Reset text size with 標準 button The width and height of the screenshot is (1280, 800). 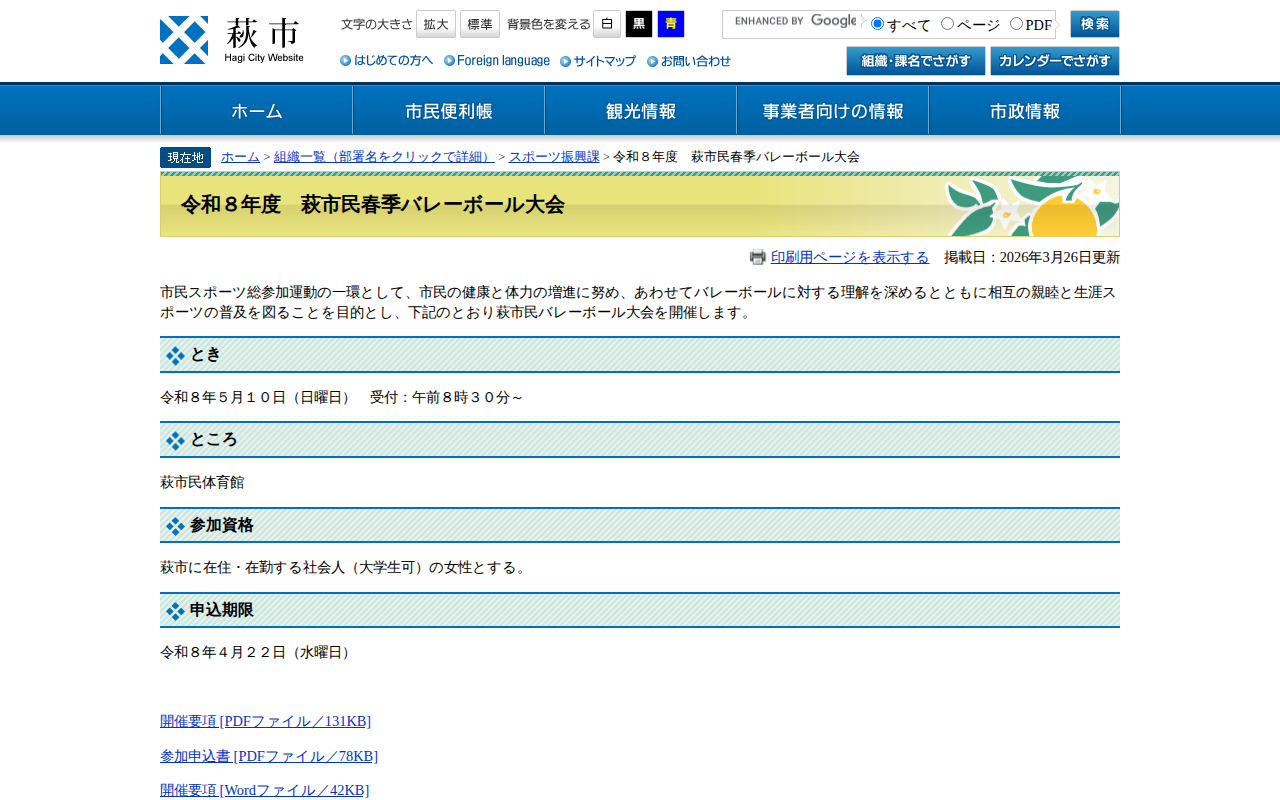click(x=480, y=24)
